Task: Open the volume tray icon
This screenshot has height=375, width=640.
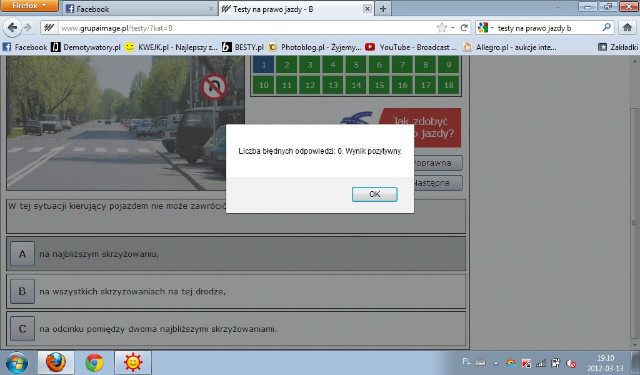Action: 571,362
